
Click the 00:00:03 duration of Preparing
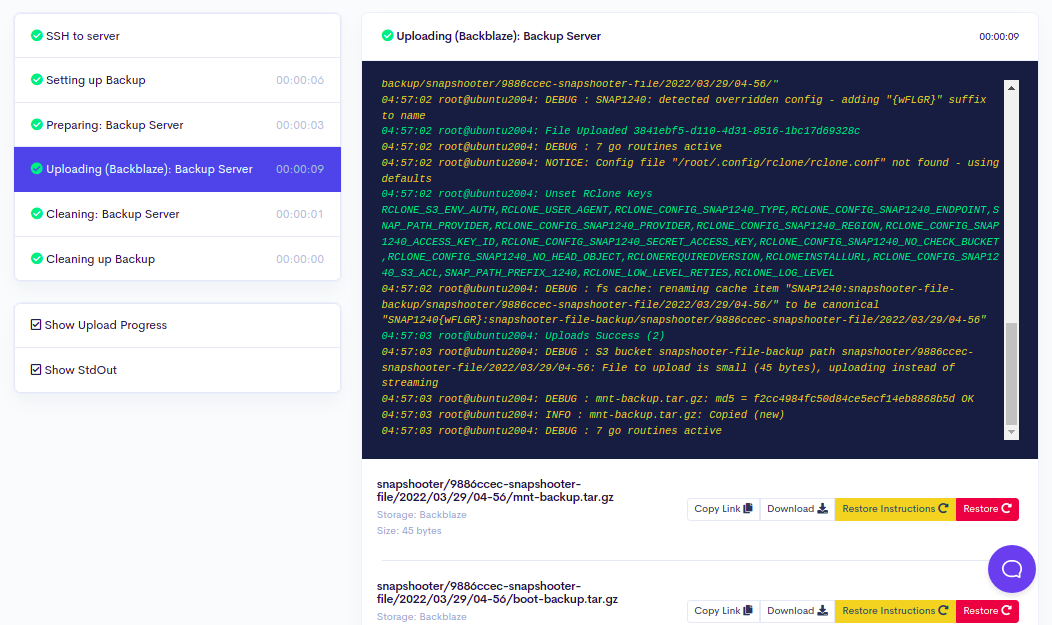click(300, 125)
